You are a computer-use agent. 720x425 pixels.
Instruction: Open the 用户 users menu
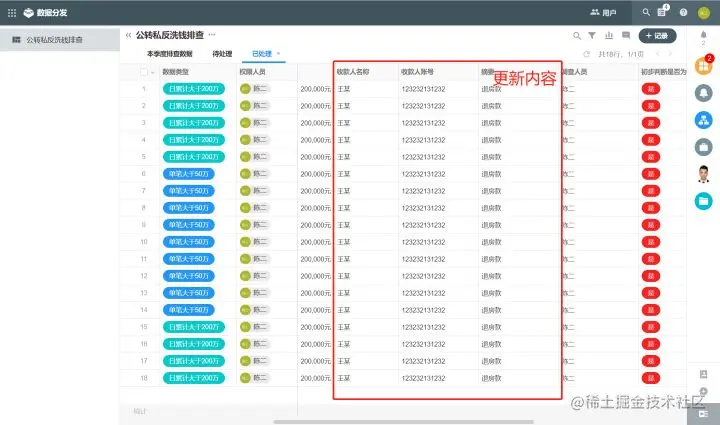[x=603, y=12]
